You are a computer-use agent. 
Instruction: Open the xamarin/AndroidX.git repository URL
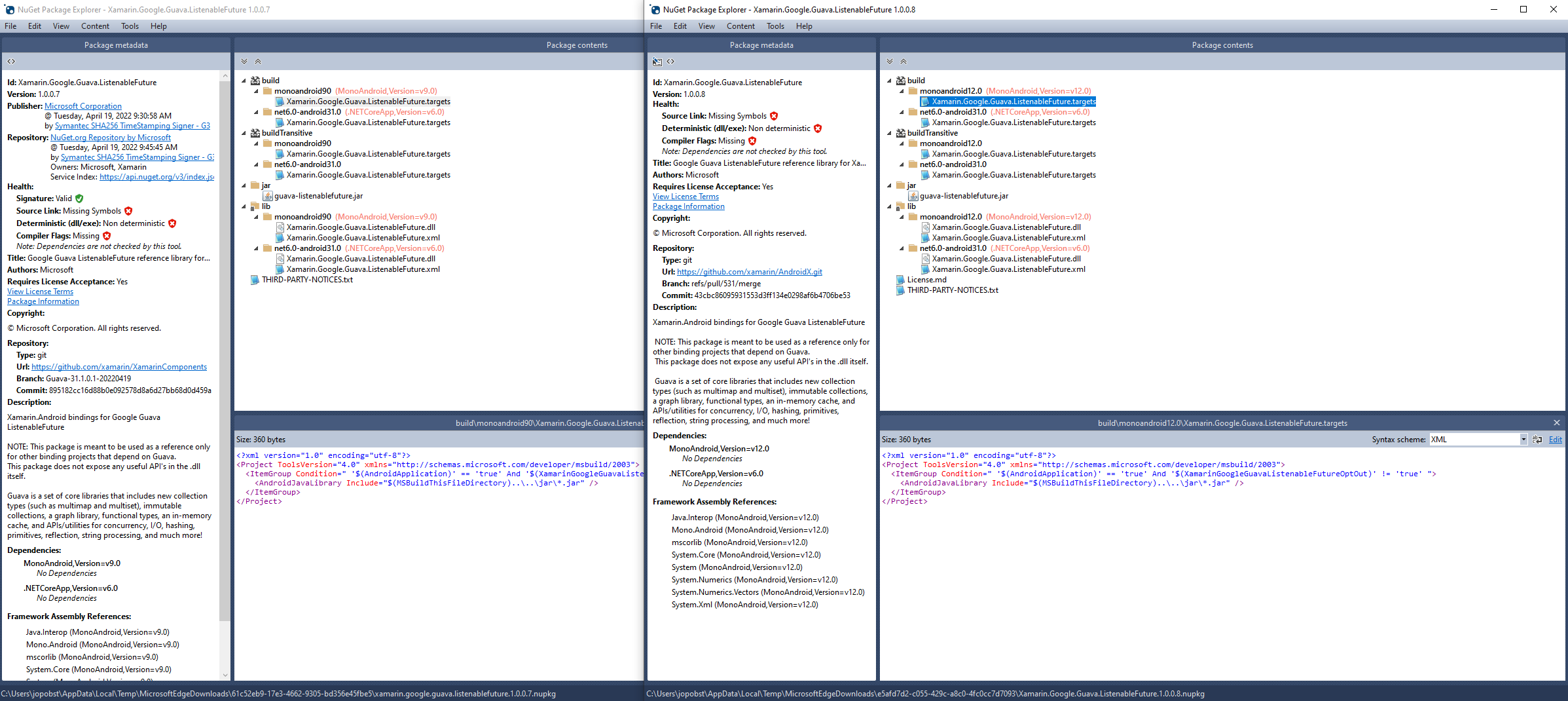click(750, 272)
